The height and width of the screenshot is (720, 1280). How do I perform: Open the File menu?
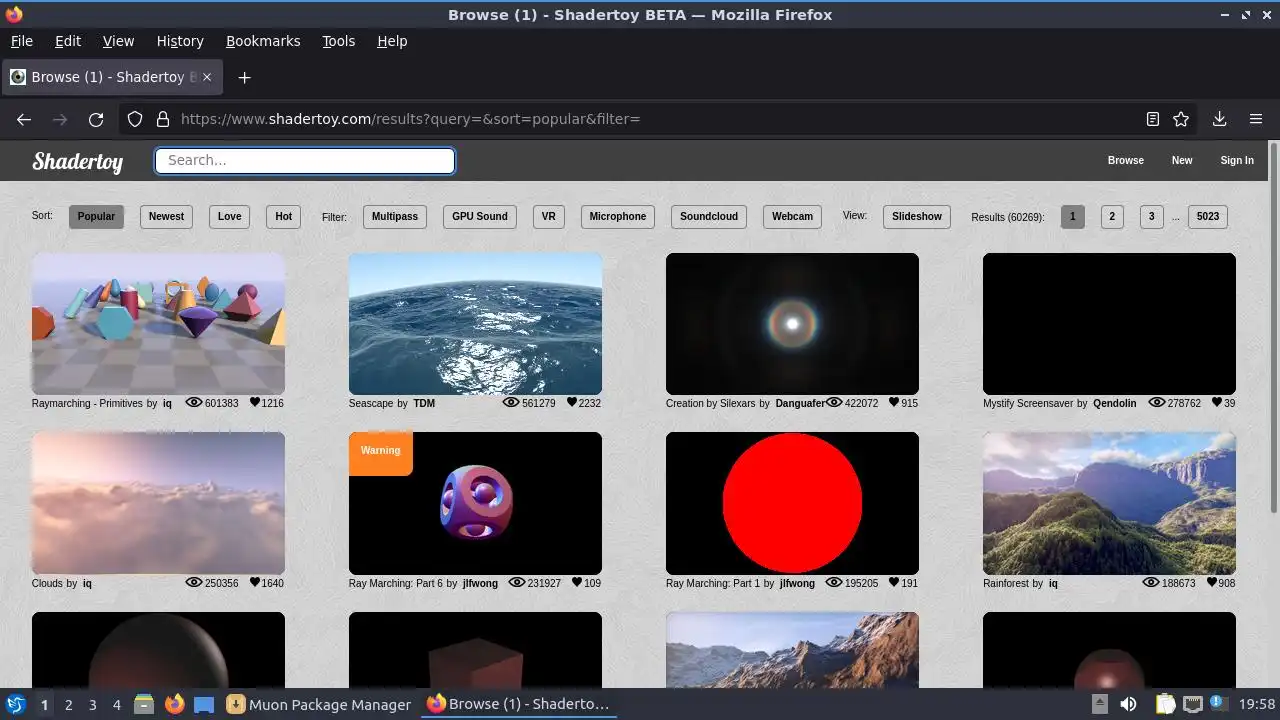coord(21,41)
